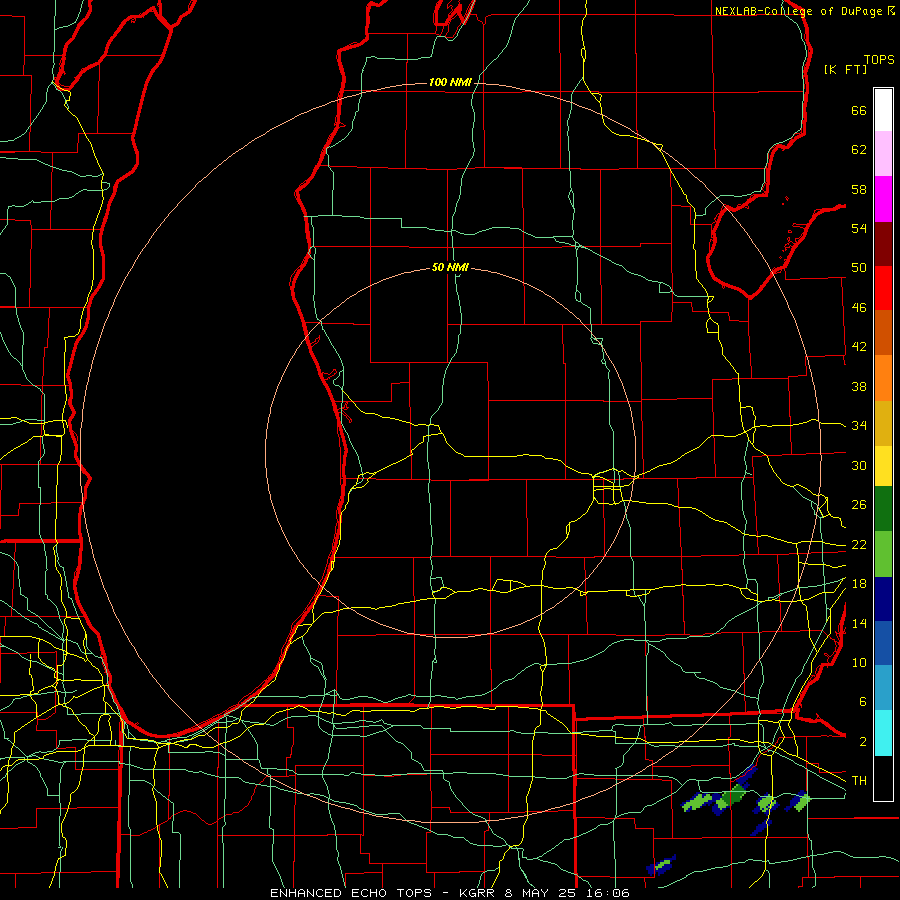The image size is (900, 900).
Task: Click the legend value '50'
Action: [859, 268]
